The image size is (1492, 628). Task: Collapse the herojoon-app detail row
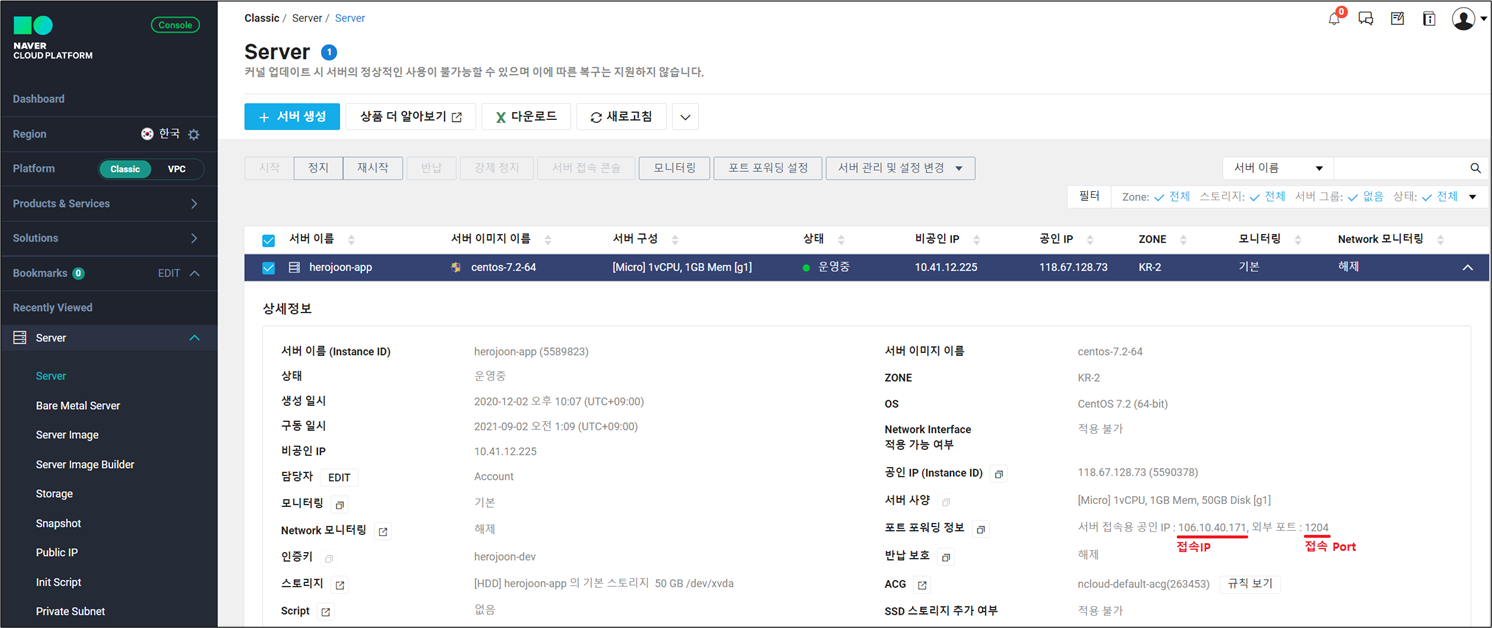[x=1468, y=268]
